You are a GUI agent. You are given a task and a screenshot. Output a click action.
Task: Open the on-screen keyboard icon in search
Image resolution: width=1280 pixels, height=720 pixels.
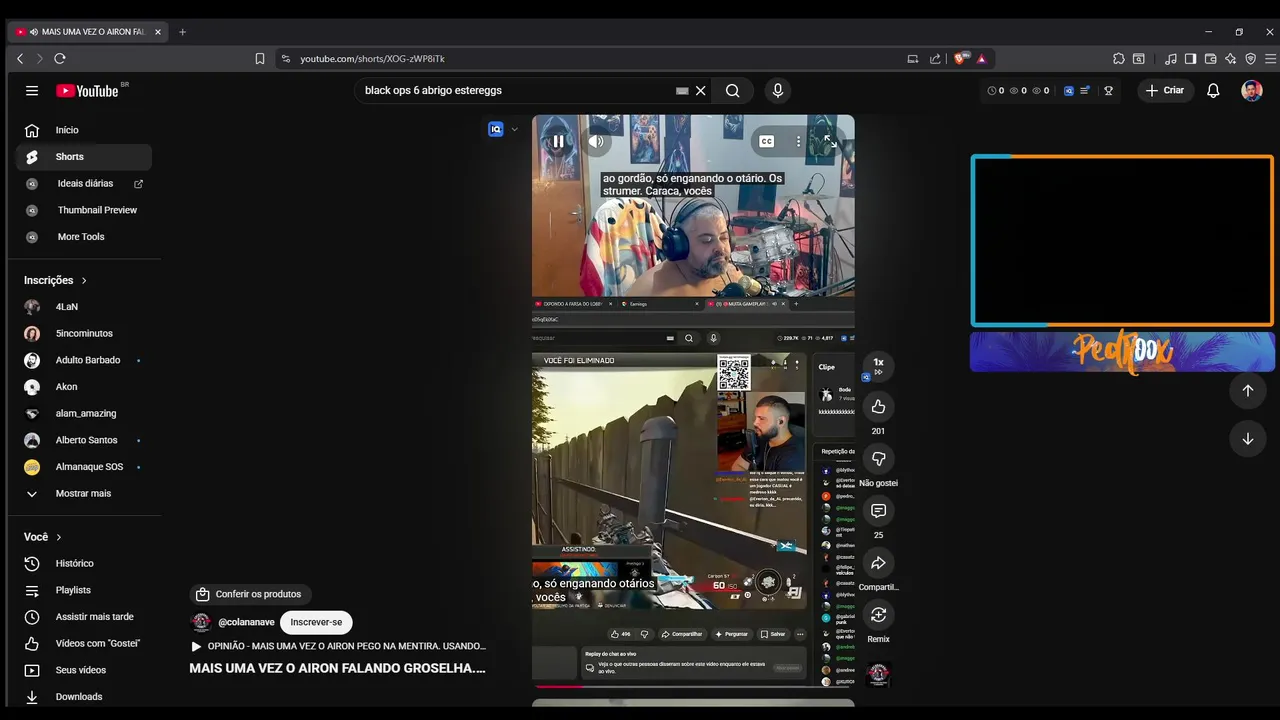point(682,90)
